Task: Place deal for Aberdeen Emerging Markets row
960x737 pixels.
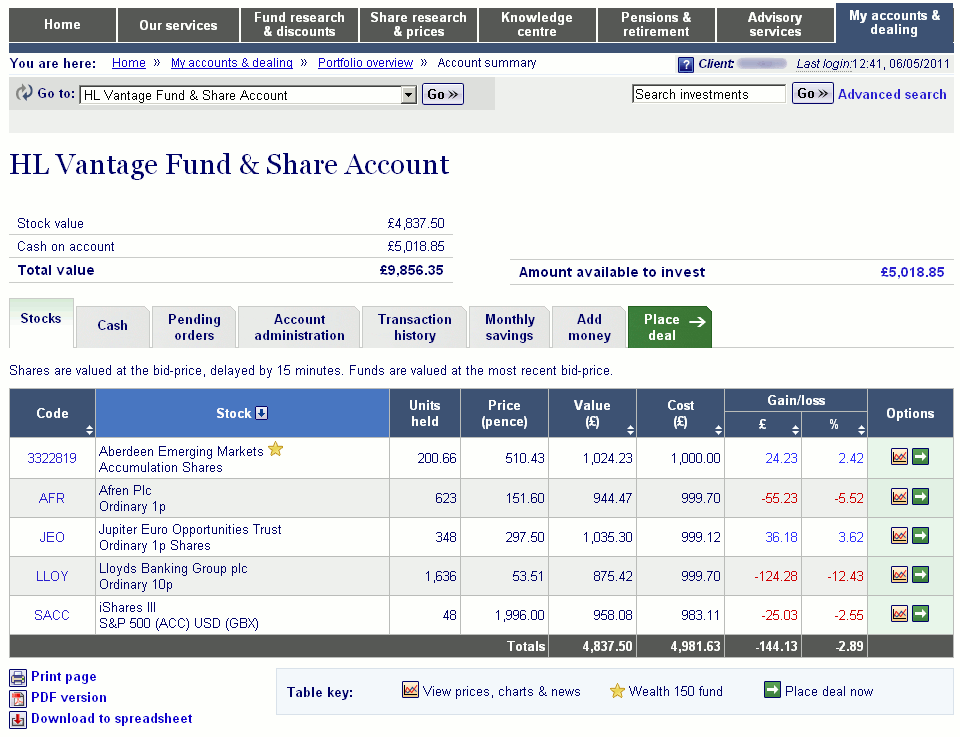Action: click(920, 457)
